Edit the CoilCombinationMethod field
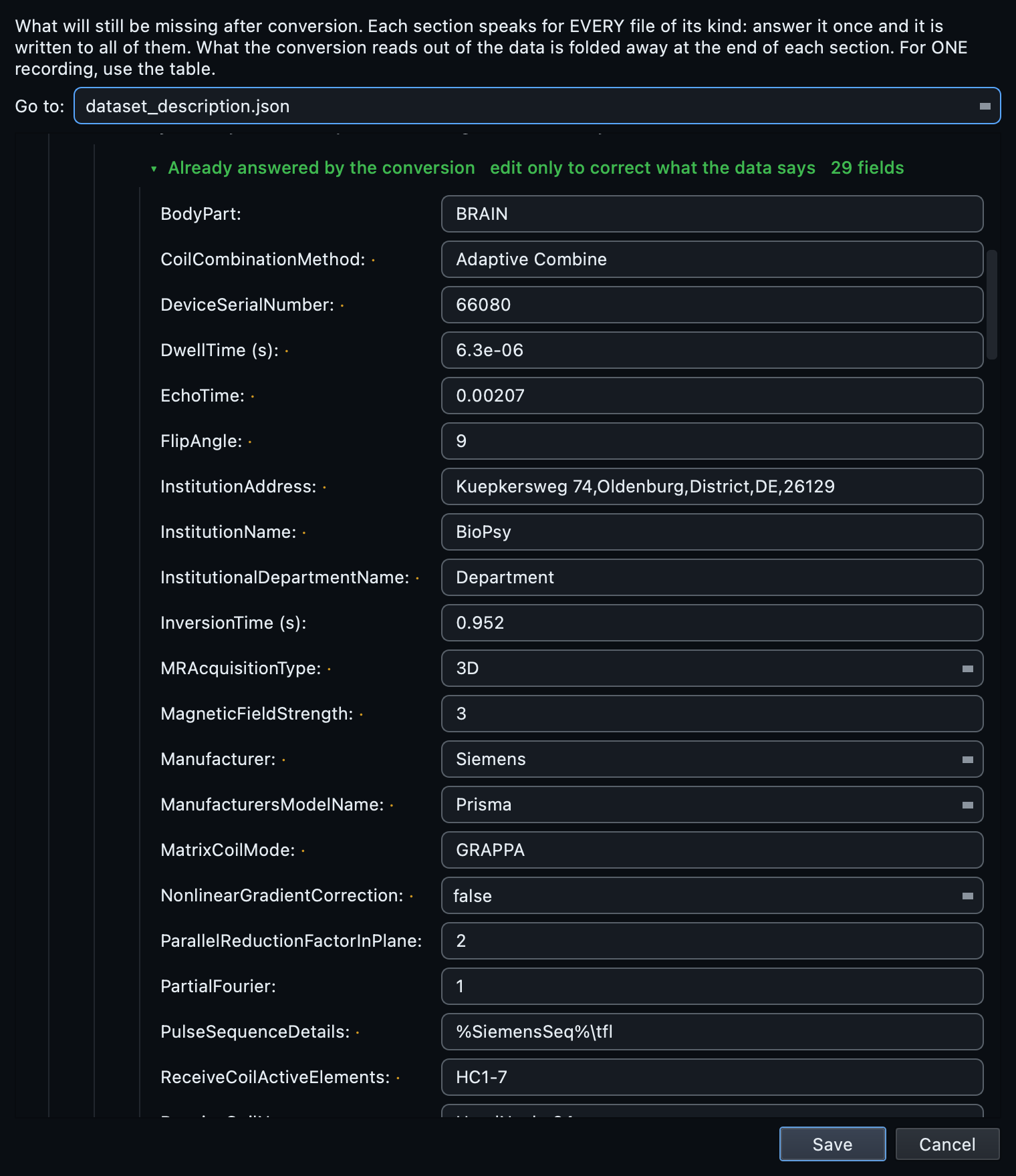Image resolution: width=1016 pixels, height=1176 pixels. click(x=712, y=259)
